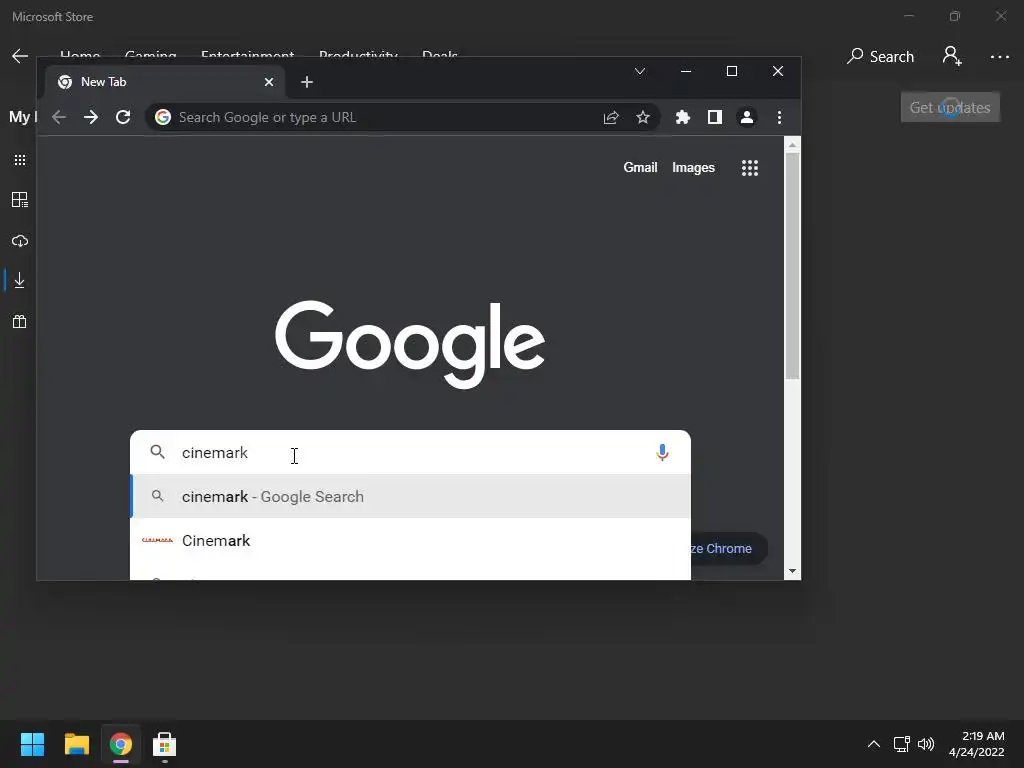This screenshot has width=1024, height=768.
Task: Select the Store downloads and updates icon
Action: [20, 280]
